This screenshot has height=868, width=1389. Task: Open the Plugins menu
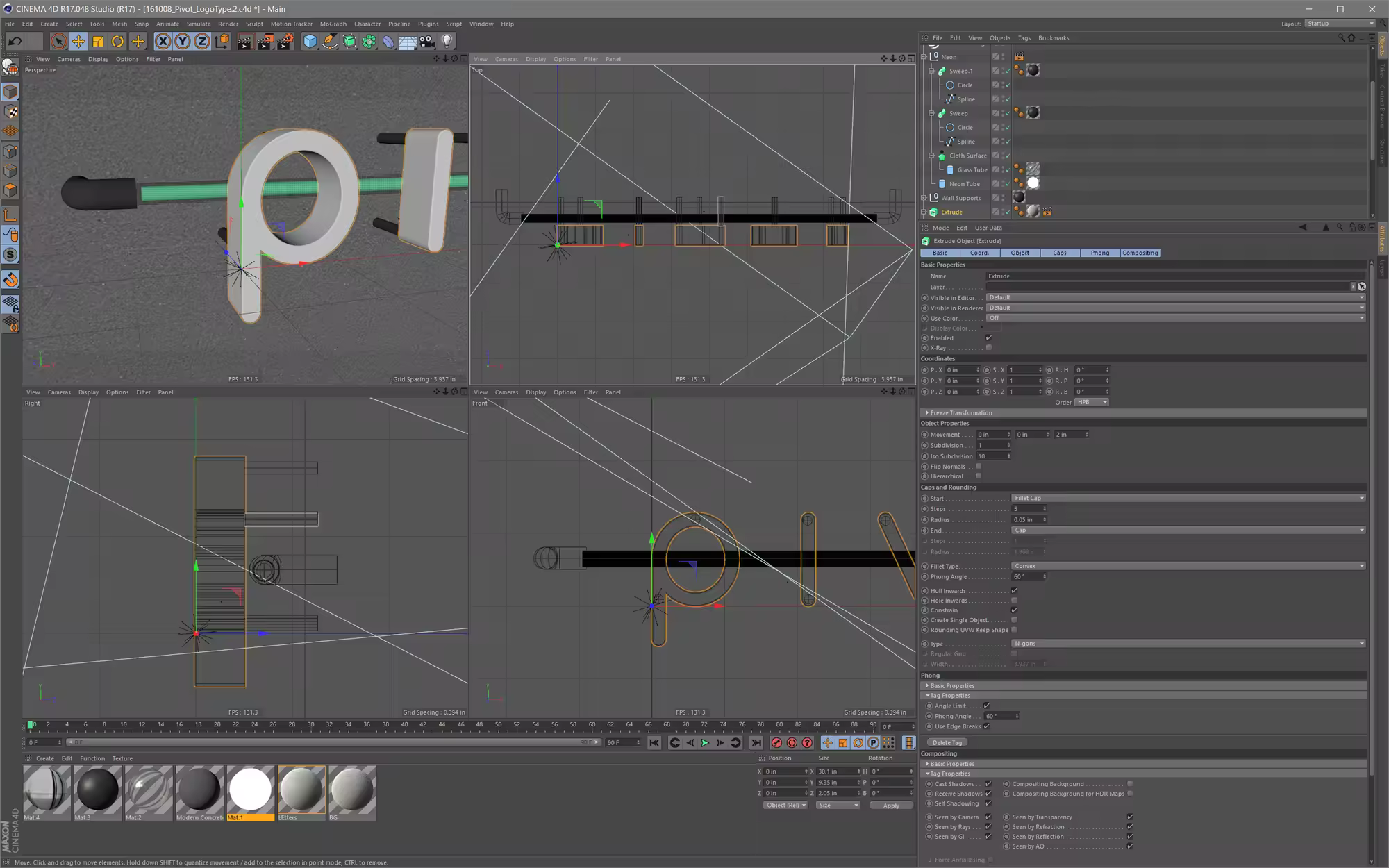[428, 24]
